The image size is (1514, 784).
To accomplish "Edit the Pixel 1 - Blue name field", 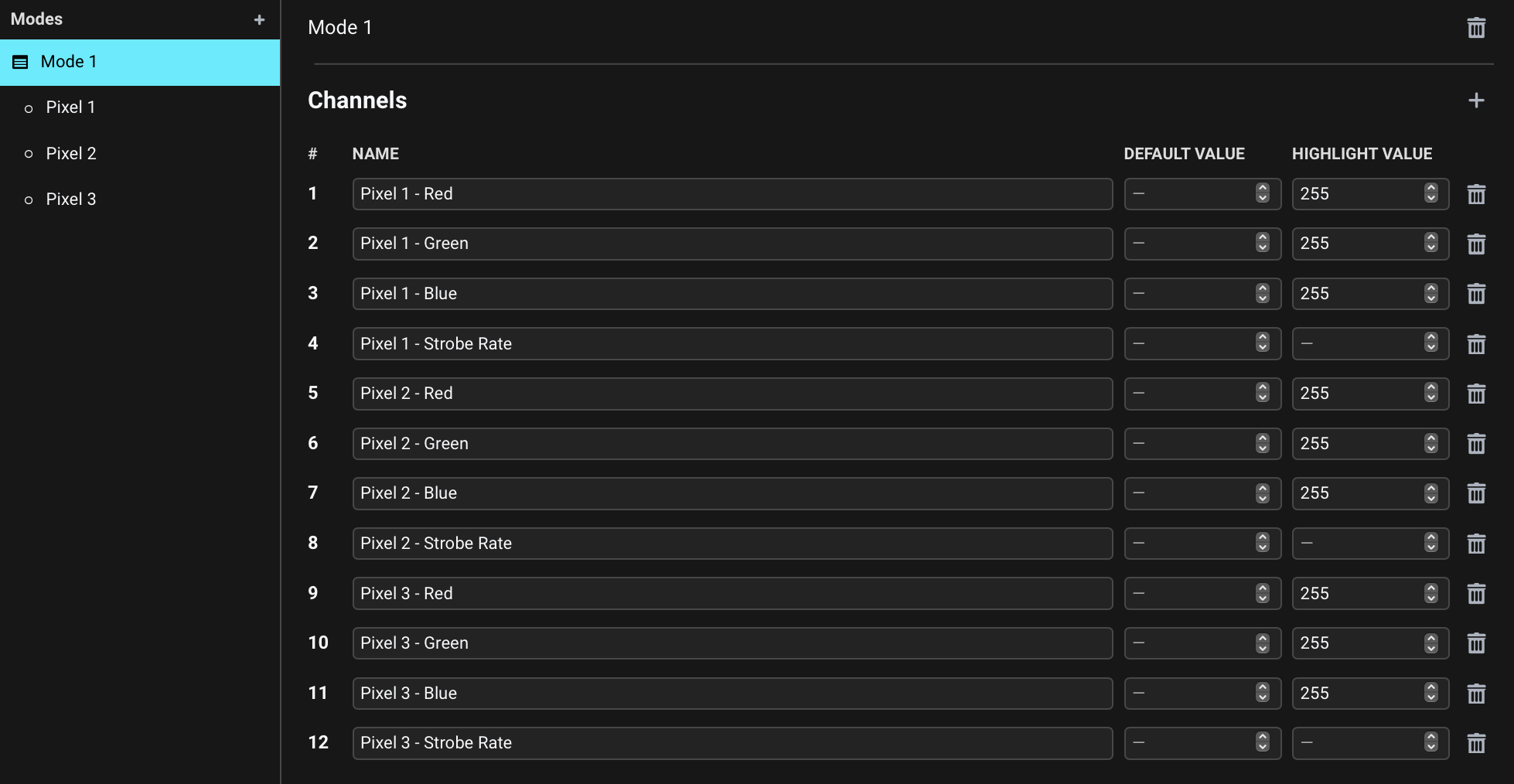I will coord(732,294).
